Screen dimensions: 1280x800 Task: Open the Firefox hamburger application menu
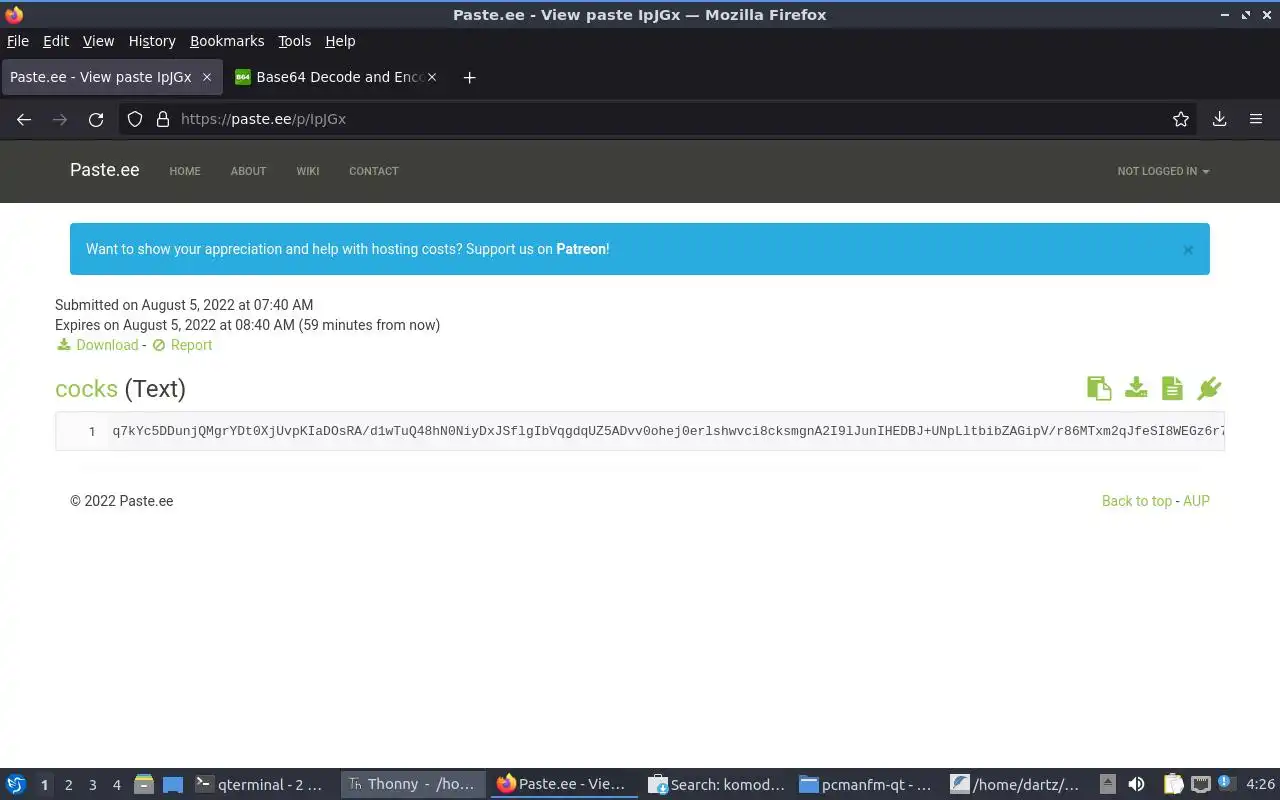pos(1256,119)
